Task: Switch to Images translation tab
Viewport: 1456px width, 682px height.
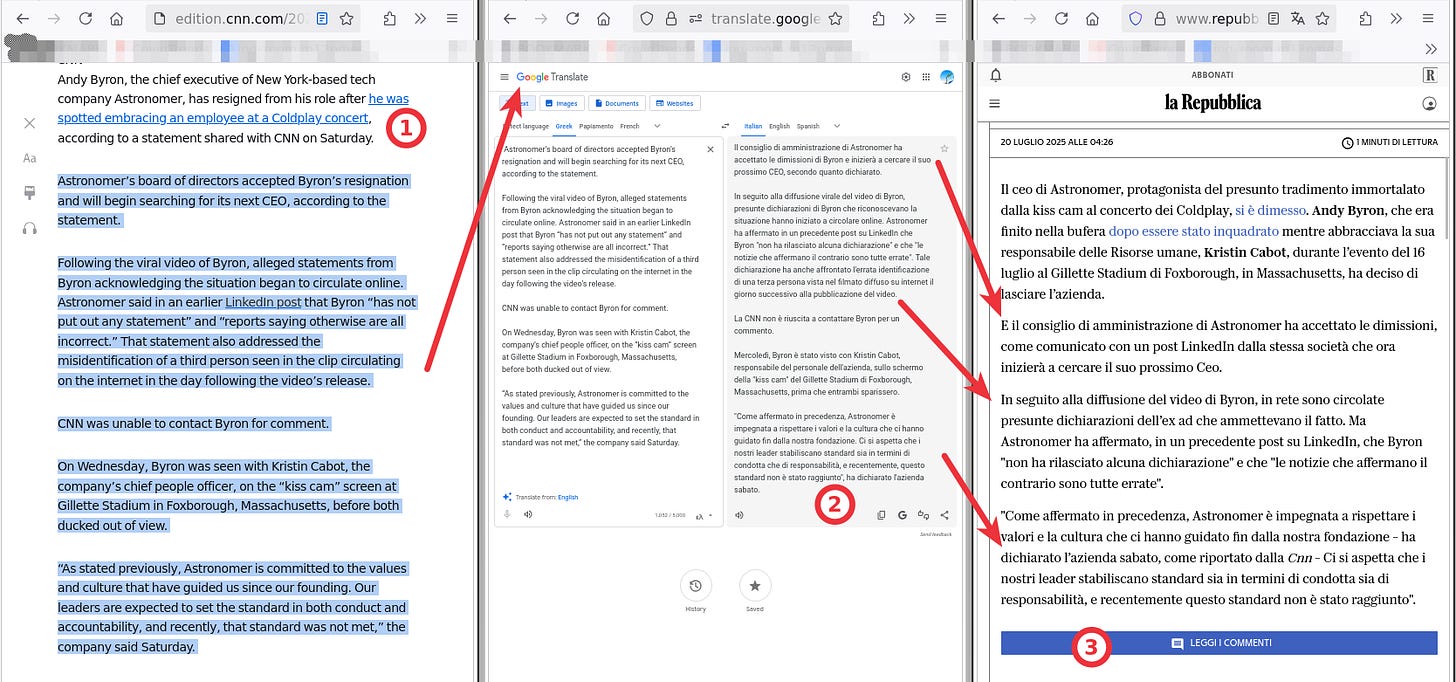Action: tap(562, 103)
